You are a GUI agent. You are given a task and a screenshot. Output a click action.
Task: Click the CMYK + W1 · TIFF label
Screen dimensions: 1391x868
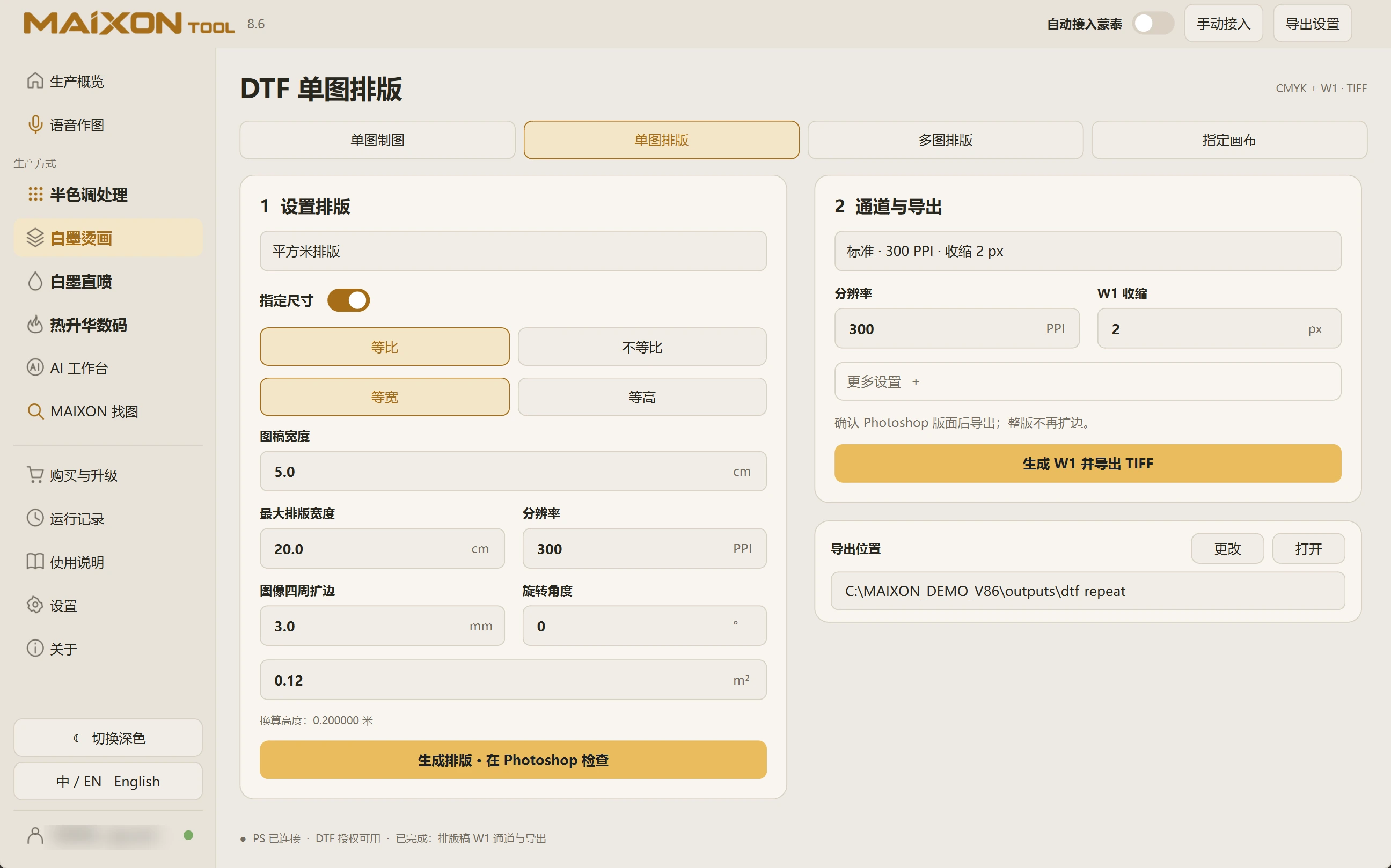pos(1321,89)
